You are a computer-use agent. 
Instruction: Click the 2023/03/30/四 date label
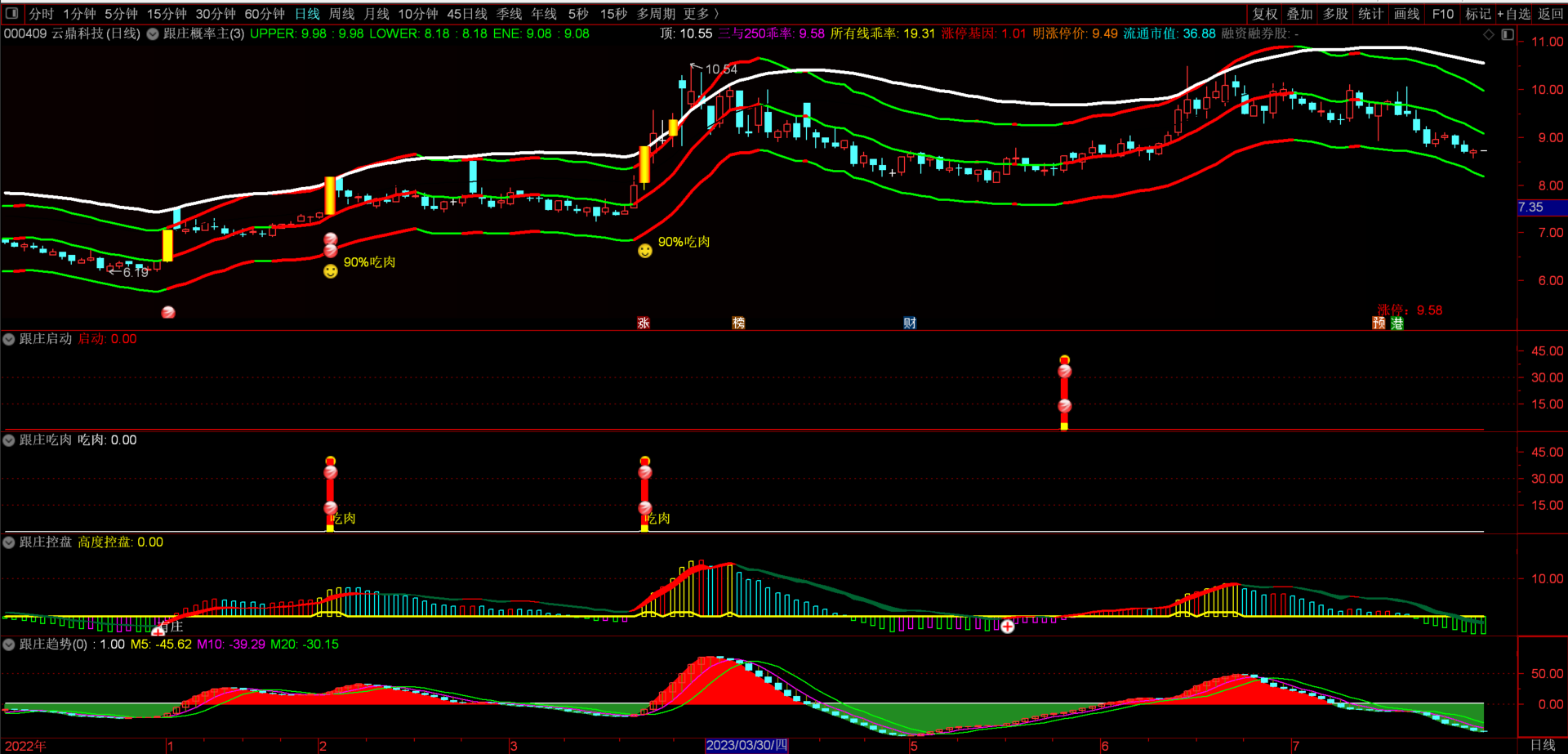click(x=746, y=745)
